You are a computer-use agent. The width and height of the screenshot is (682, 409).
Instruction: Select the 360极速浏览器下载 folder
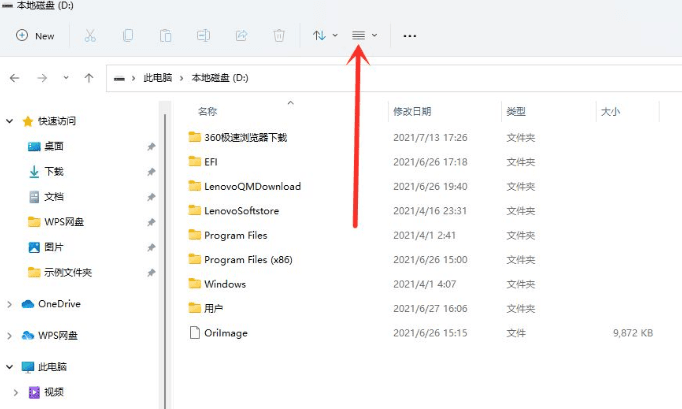245,137
